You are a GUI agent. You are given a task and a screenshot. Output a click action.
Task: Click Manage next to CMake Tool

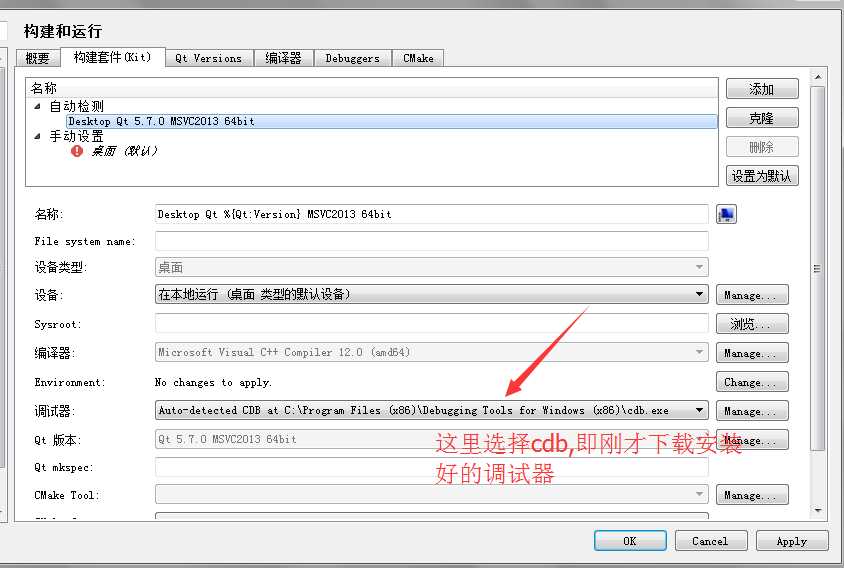coord(752,495)
